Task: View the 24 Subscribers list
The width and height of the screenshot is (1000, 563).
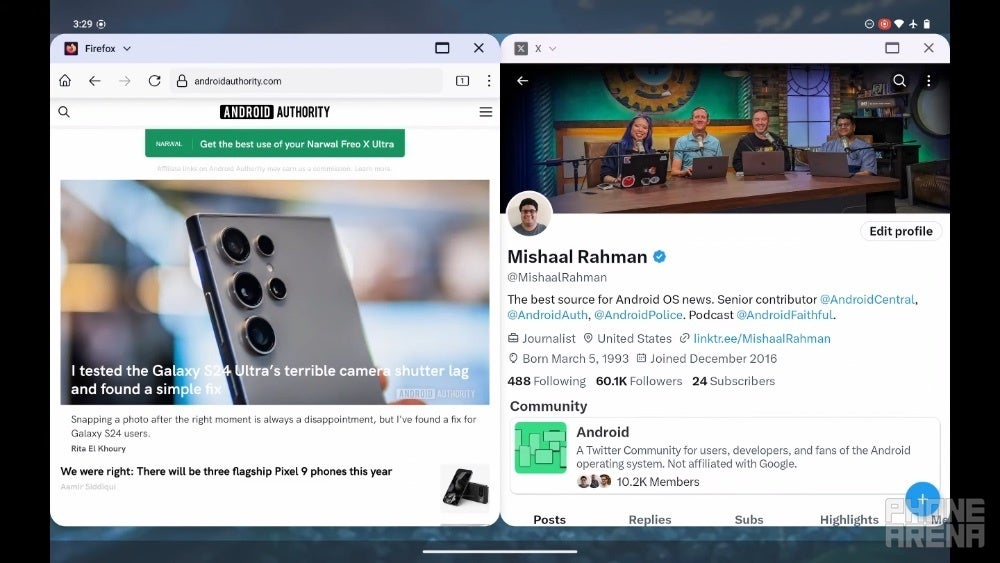Action: 733,381
